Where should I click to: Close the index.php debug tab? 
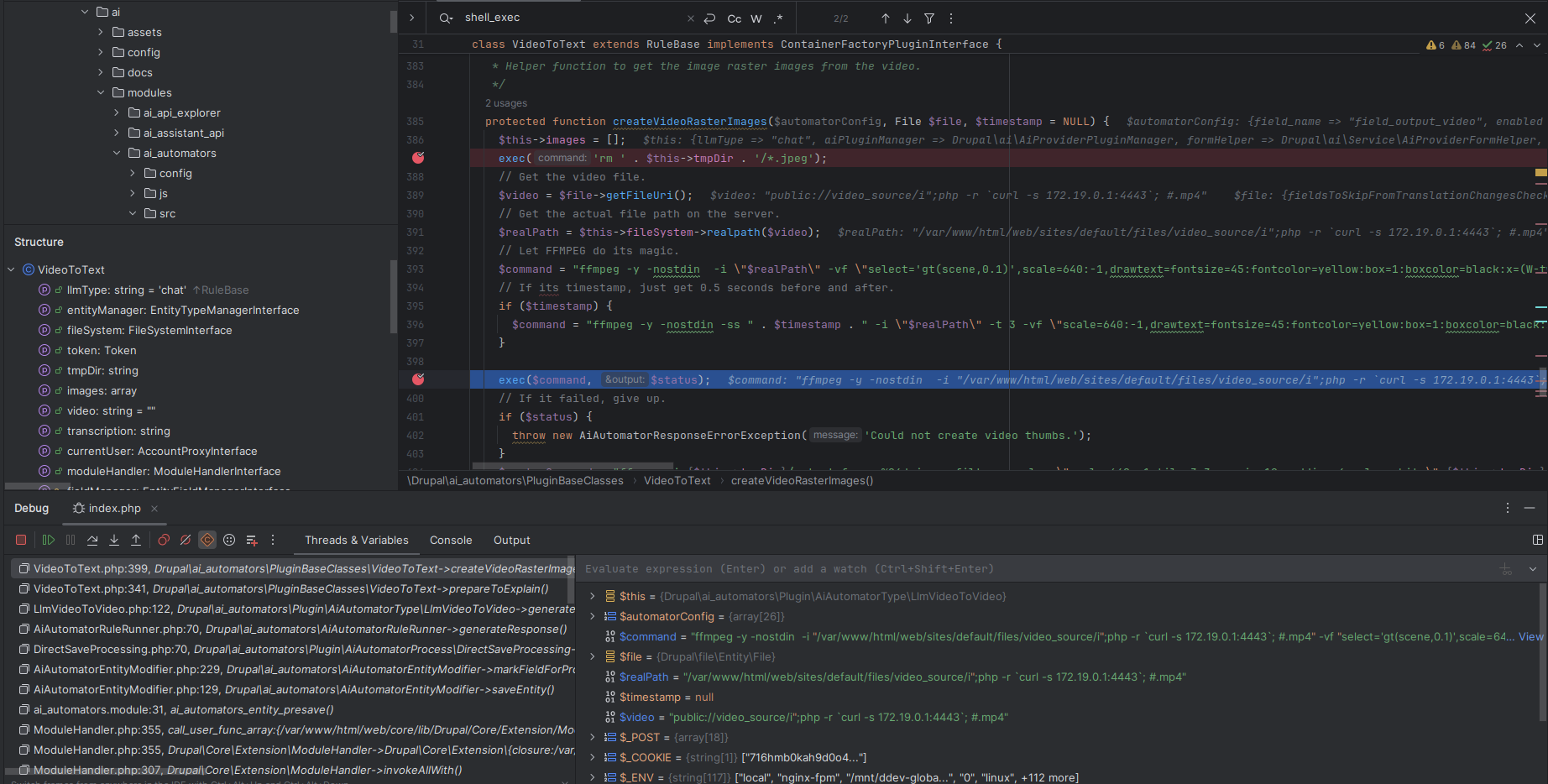pyautogui.click(x=154, y=509)
